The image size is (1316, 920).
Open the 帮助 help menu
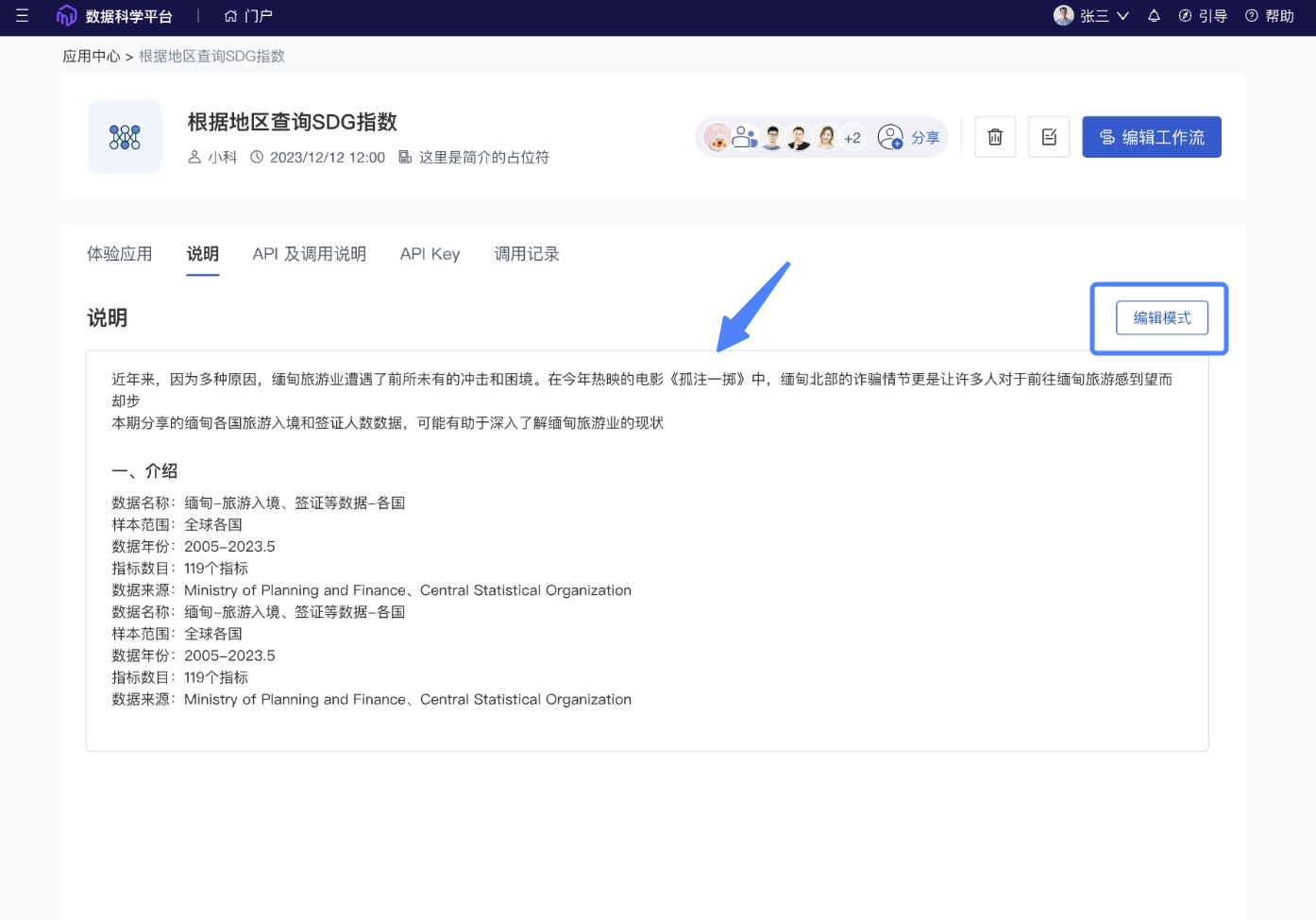[x=1270, y=16]
